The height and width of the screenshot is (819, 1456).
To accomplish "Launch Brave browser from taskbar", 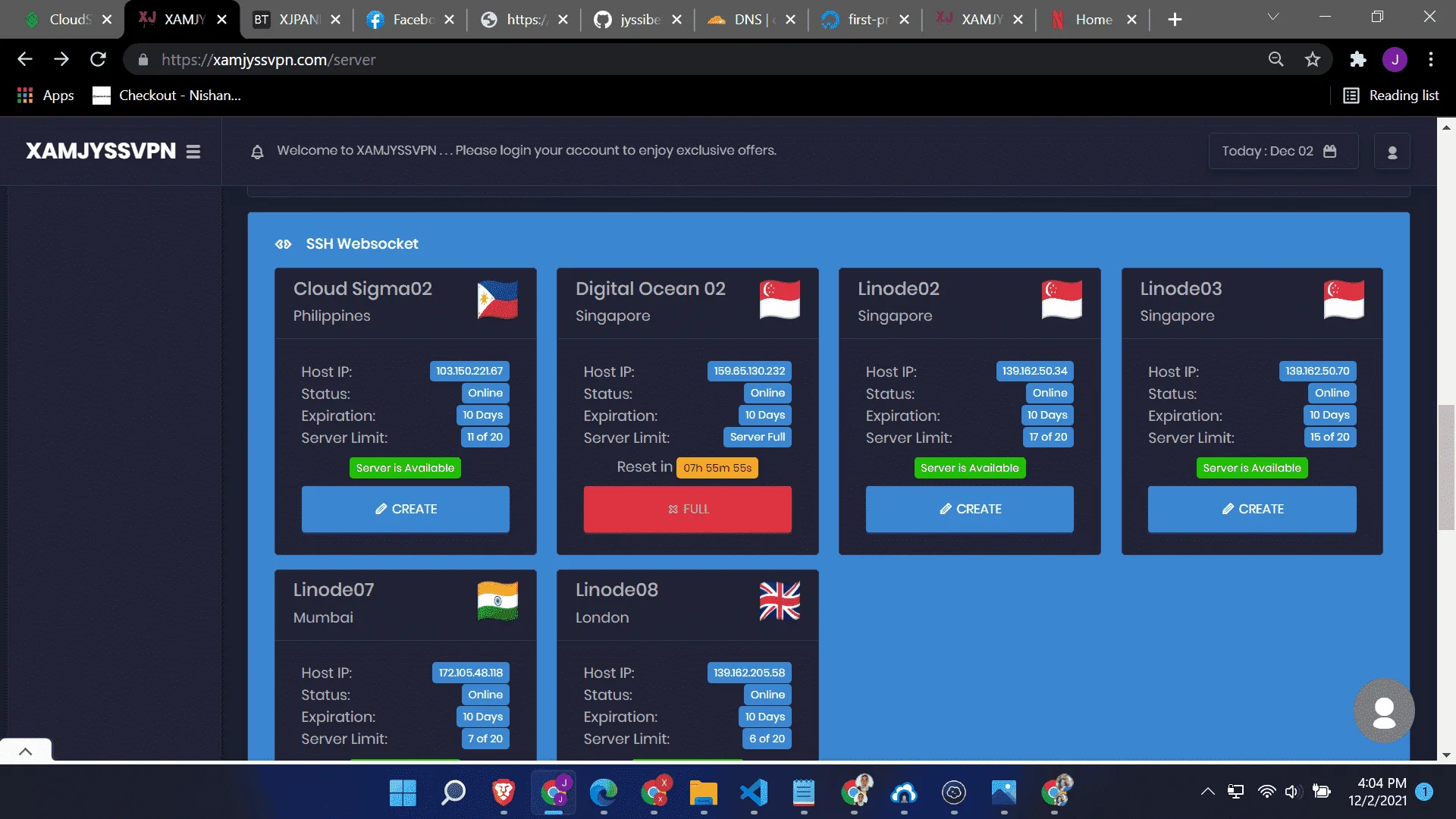I will pos(504,792).
